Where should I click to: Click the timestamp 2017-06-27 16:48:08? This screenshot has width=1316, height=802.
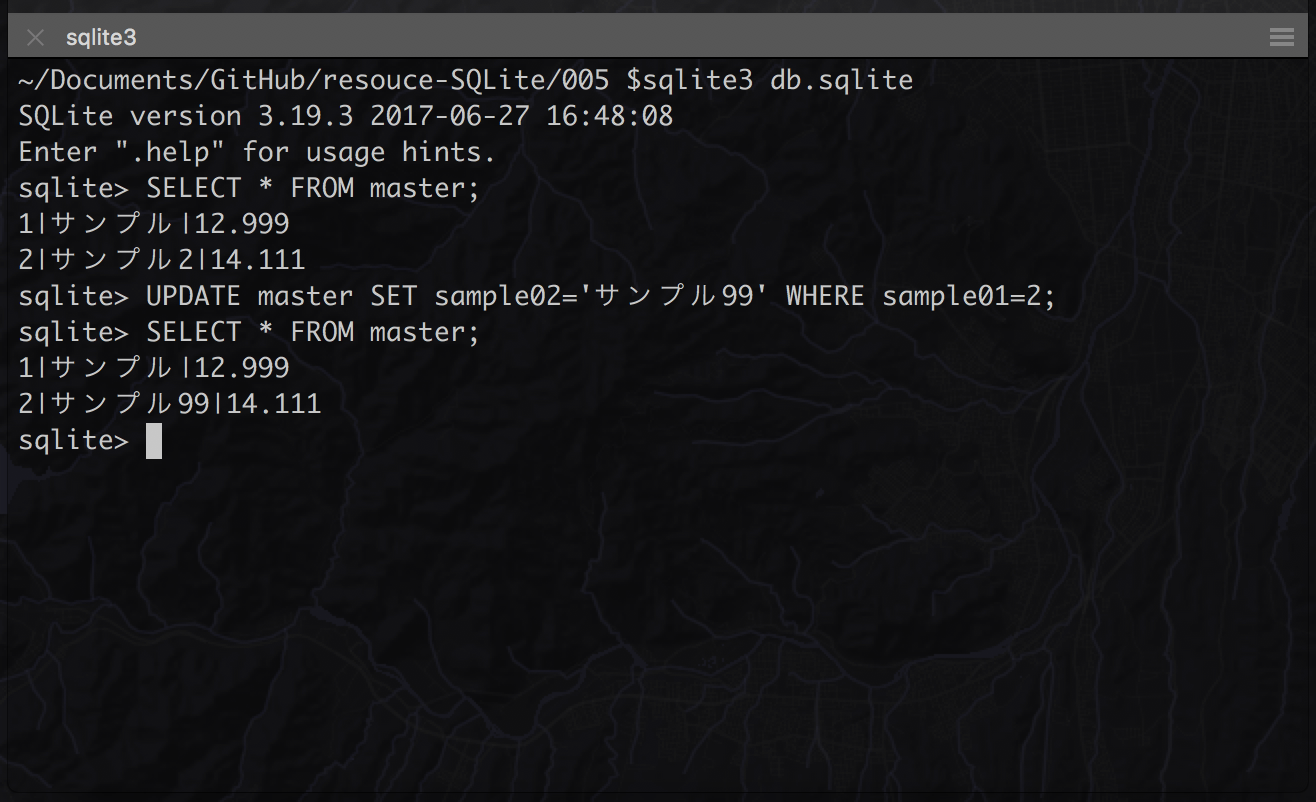coord(521,117)
